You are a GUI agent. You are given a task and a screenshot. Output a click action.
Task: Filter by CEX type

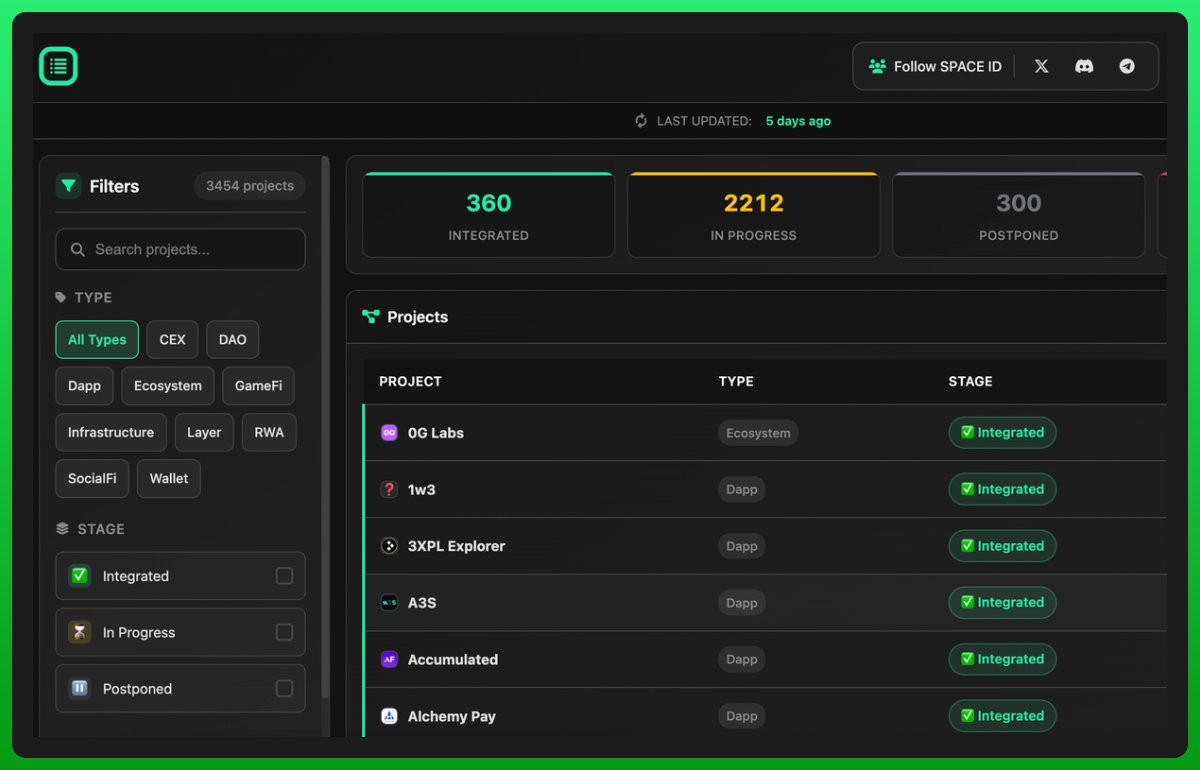tap(172, 339)
